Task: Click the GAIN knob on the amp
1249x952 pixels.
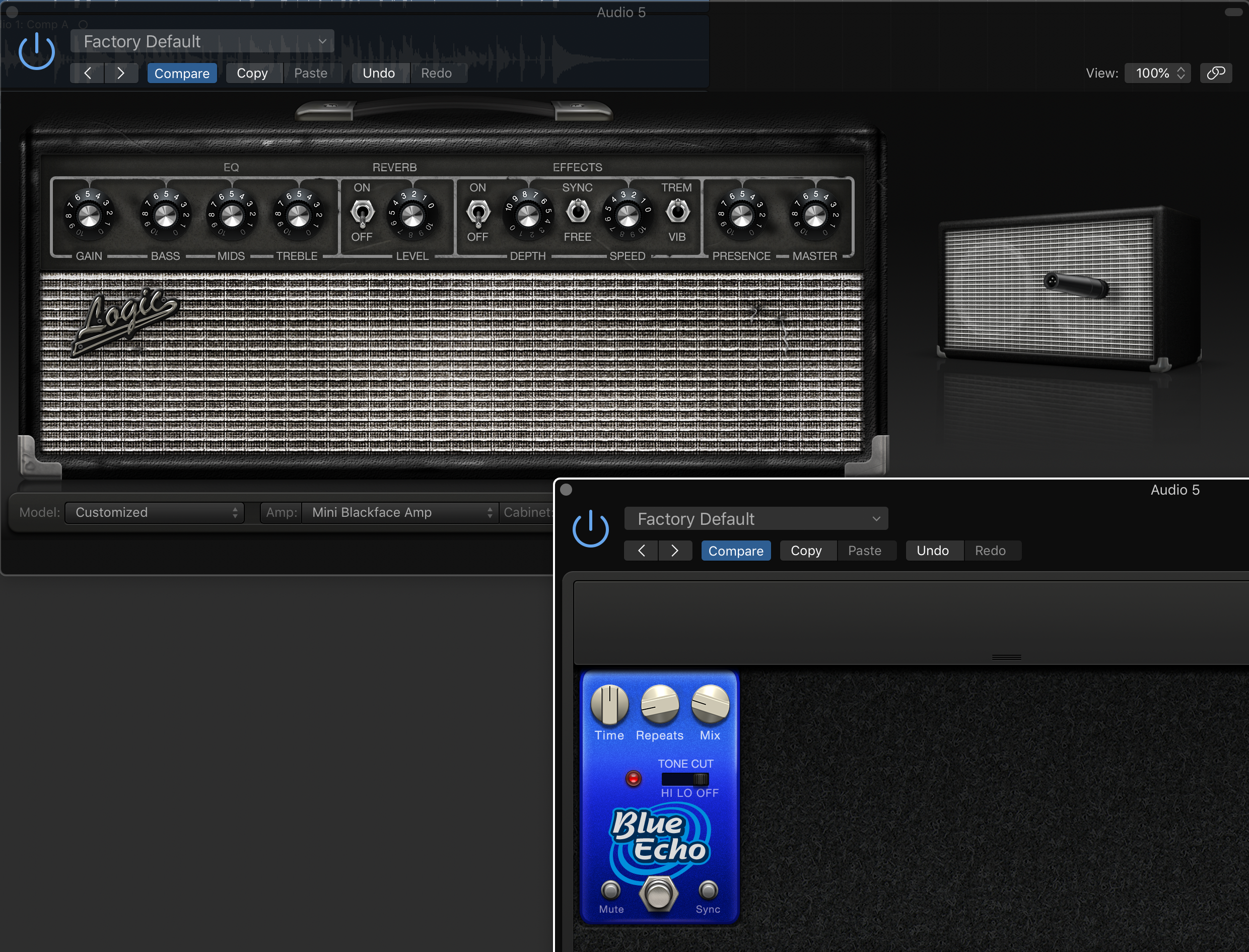Action: tap(89, 216)
